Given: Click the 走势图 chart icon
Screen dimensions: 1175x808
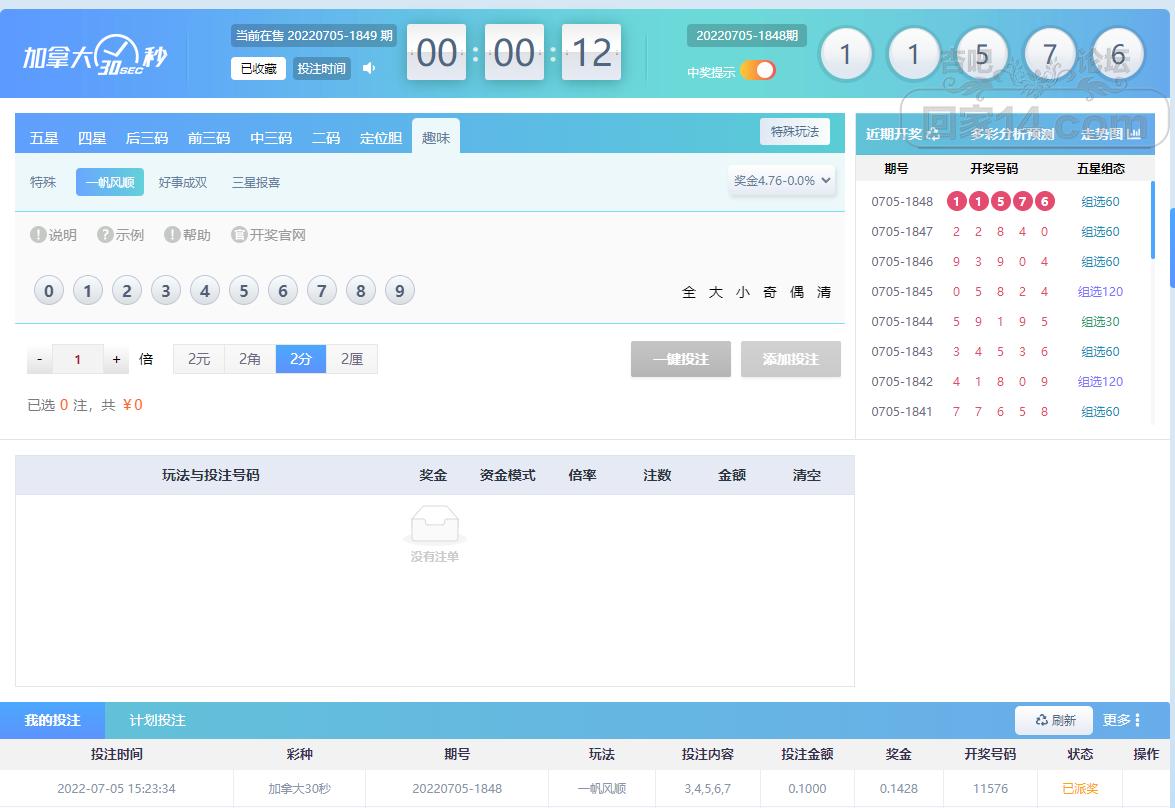Looking at the screenshot, I should tap(1134, 134).
